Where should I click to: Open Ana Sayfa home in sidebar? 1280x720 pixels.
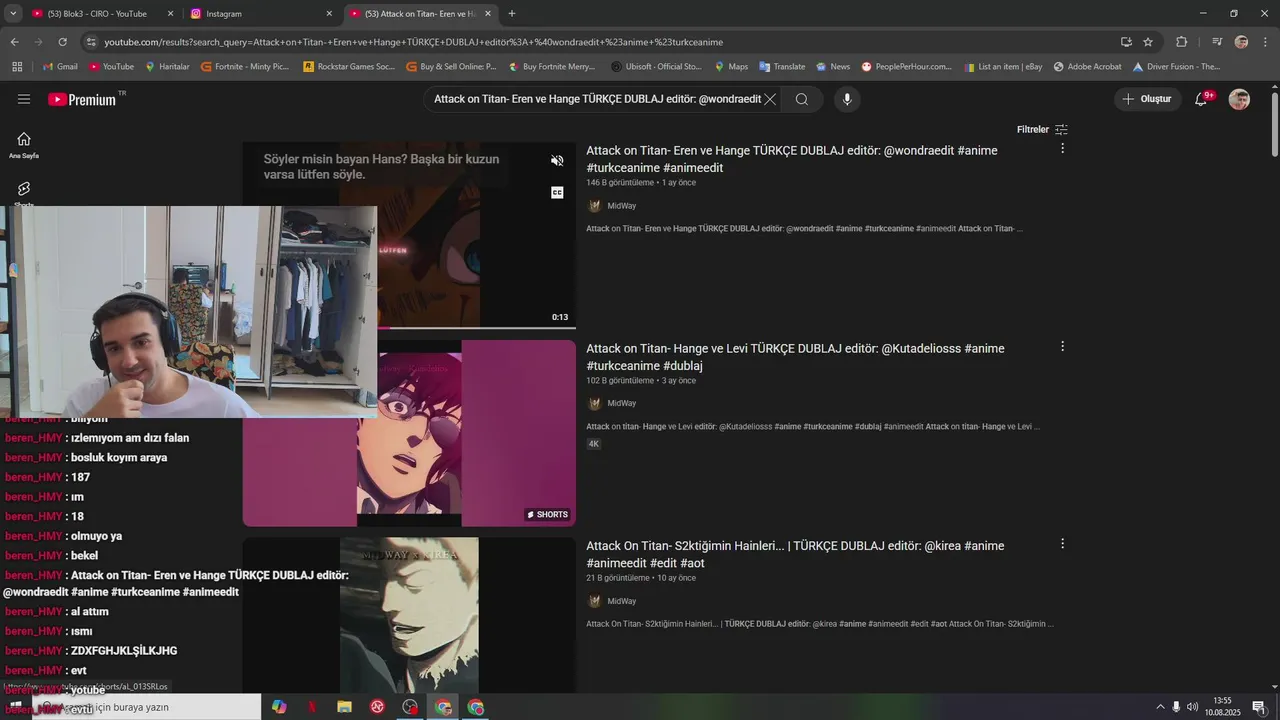click(x=24, y=145)
